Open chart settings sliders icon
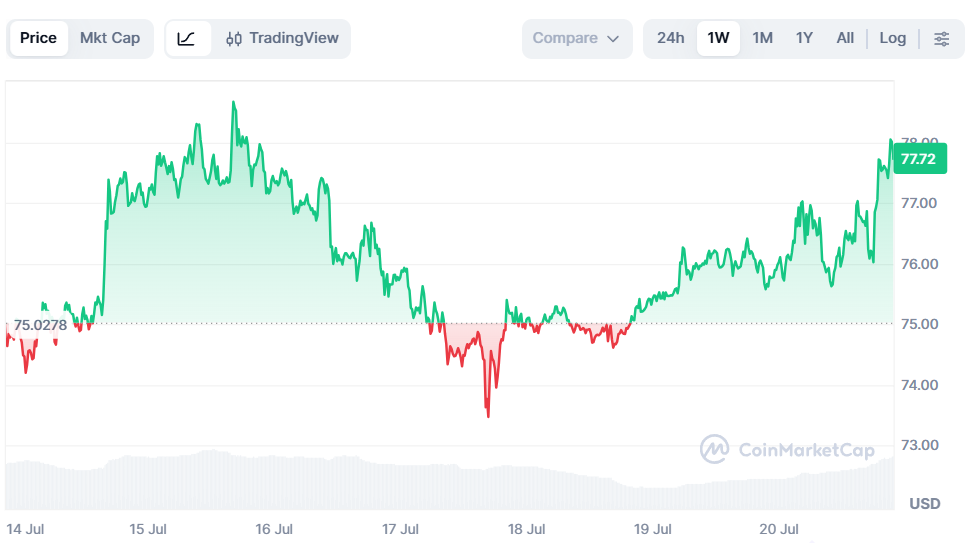This screenshot has height=543, width=980. point(941,39)
